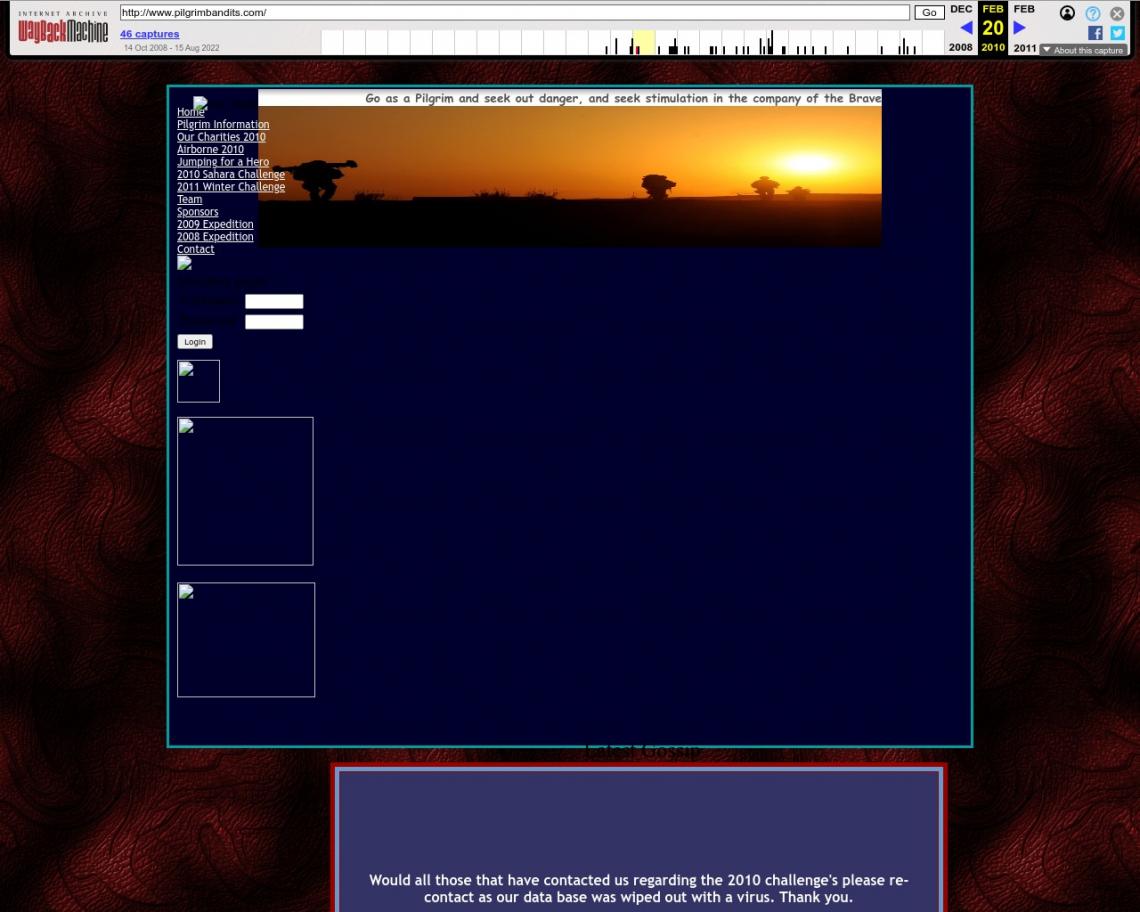
Task: Open Pilgrim Information menu link
Action: (223, 125)
